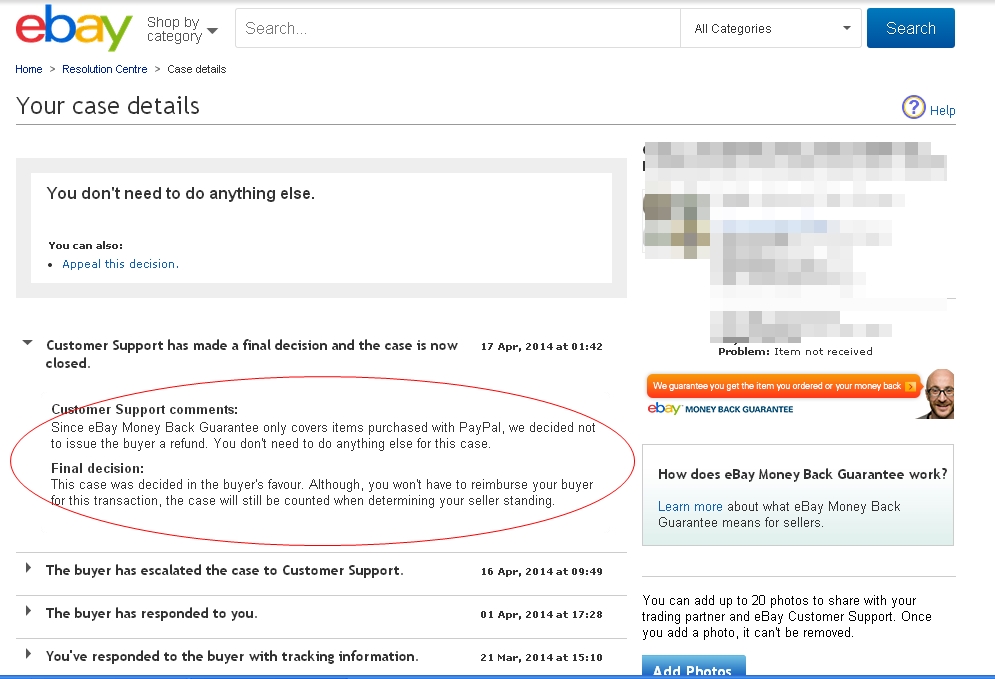Expand the tracking information response entry

point(27,655)
